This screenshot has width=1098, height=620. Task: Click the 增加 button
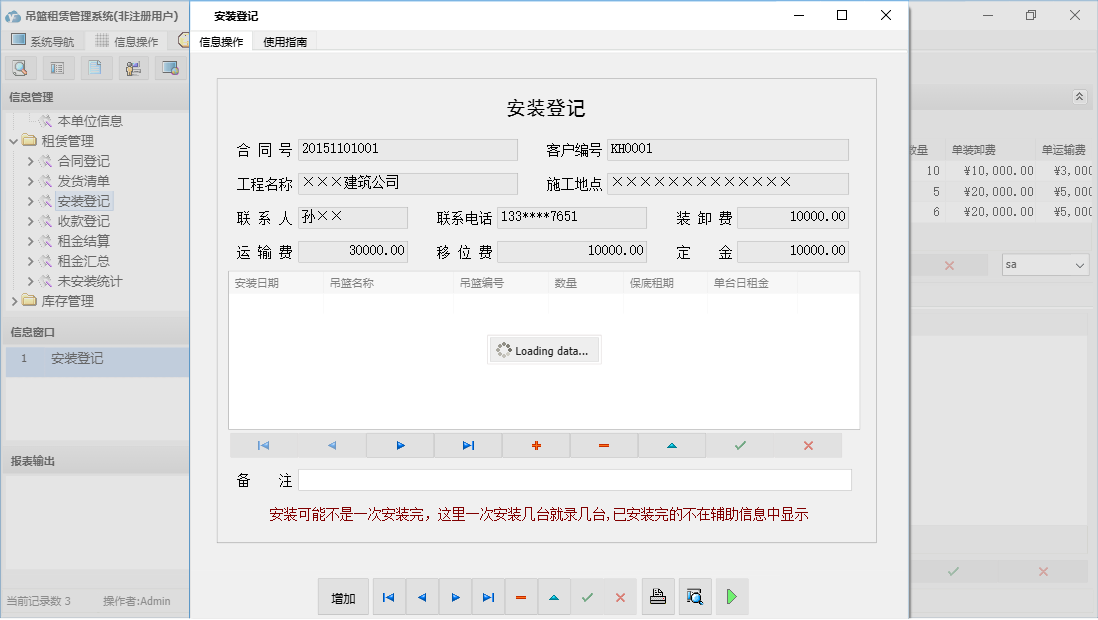pos(343,596)
